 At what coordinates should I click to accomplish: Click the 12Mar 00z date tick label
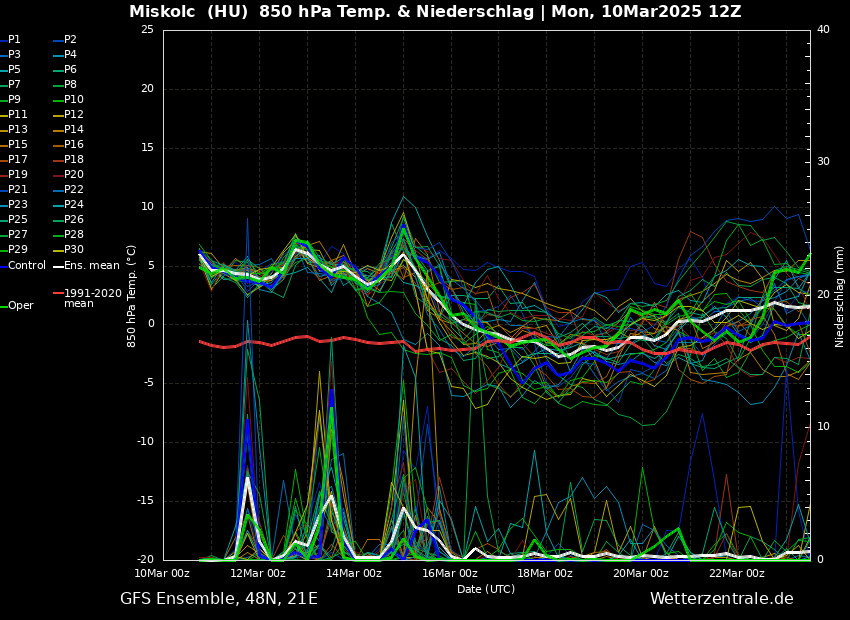pyautogui.click(x=258, y=573)
